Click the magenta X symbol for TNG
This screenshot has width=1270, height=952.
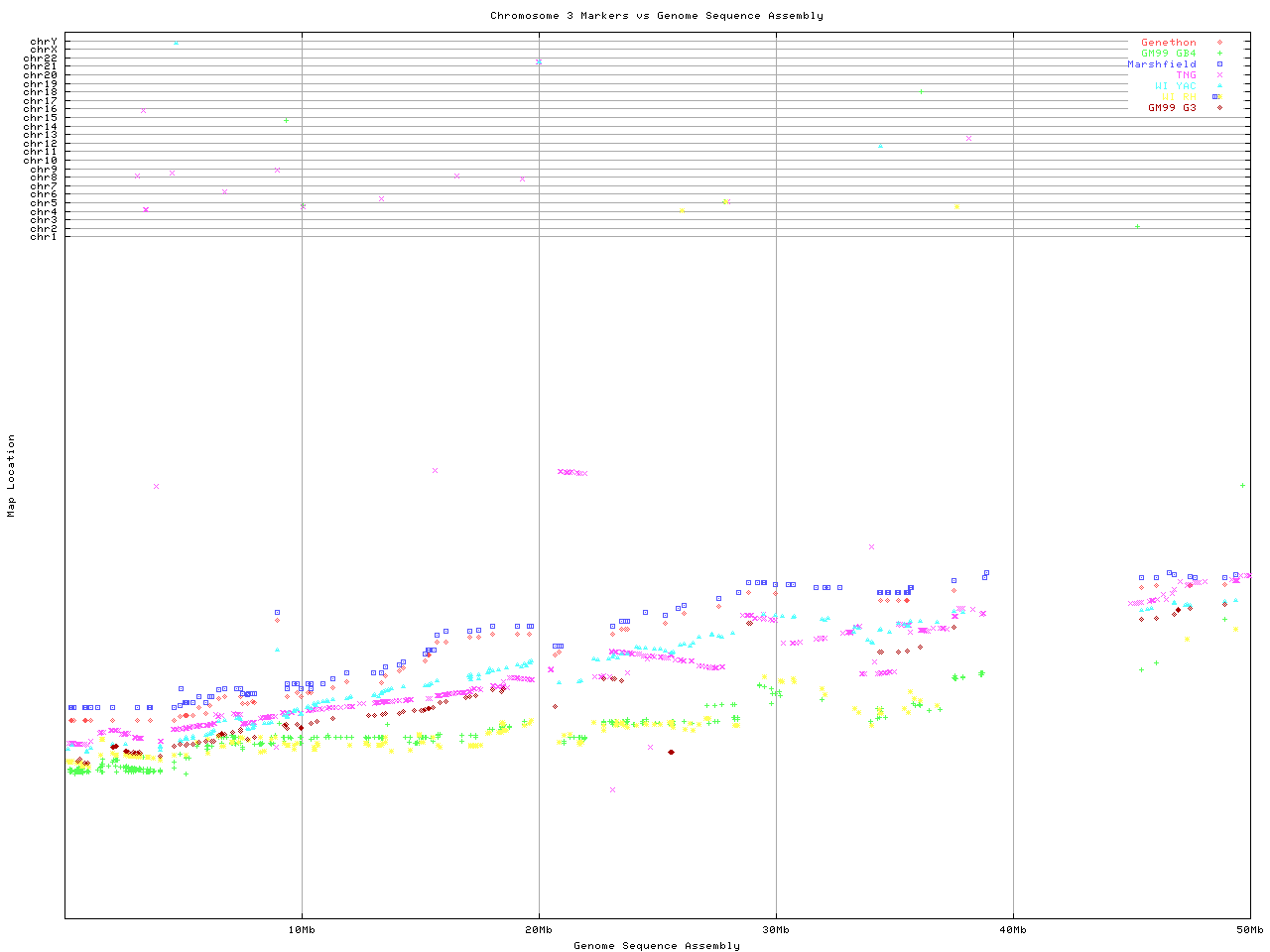[1219, 75]
